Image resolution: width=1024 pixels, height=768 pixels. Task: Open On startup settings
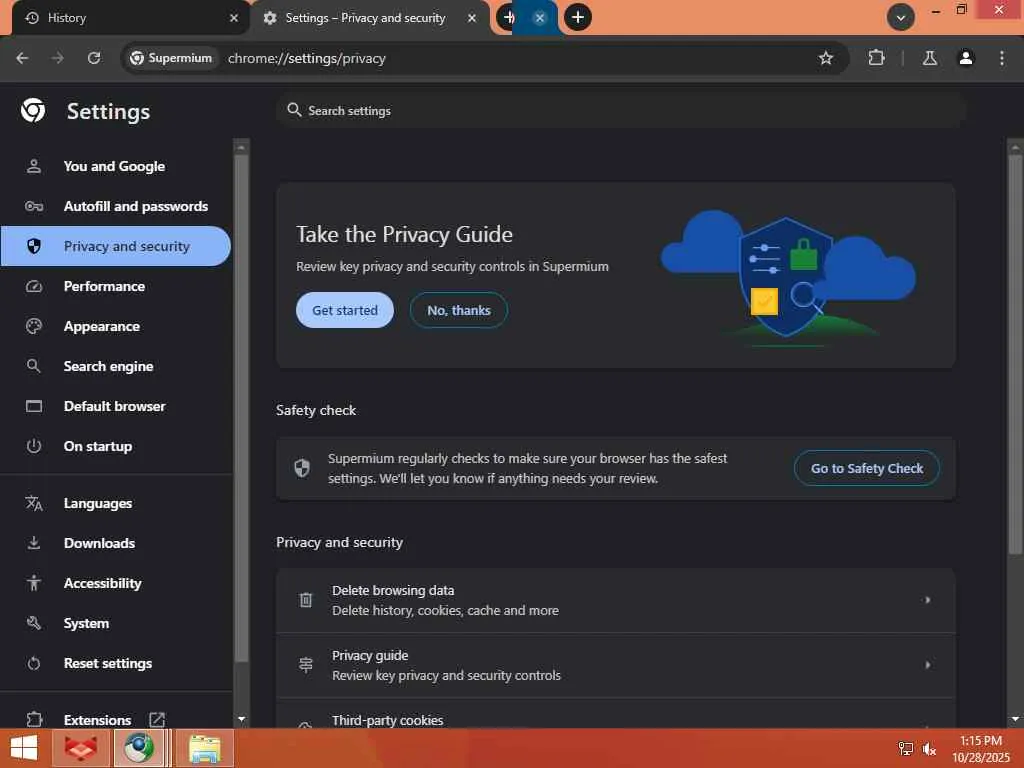[x=114, y=446]
